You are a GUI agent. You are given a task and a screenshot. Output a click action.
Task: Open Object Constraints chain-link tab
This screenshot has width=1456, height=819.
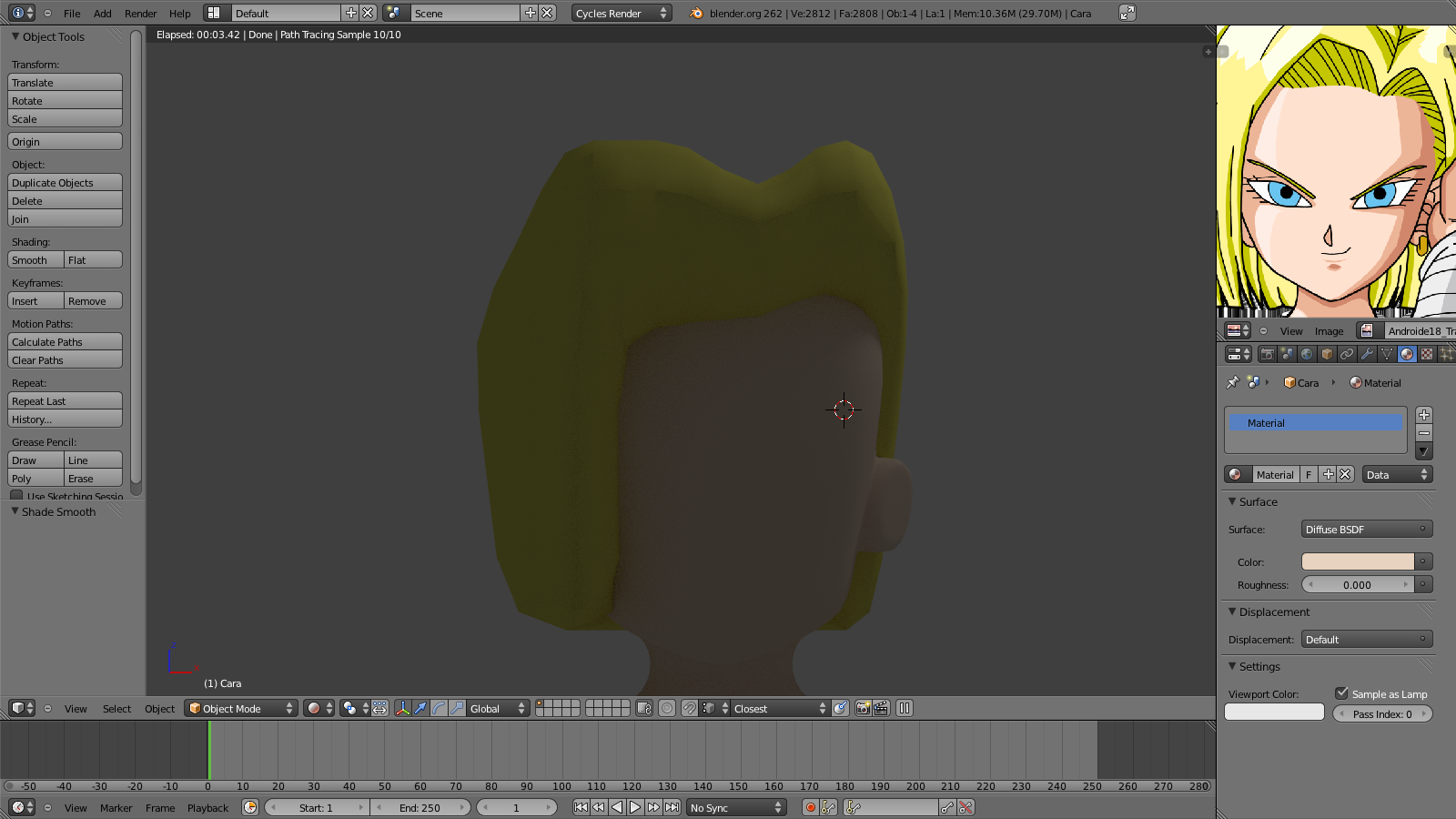tap(1347, 354)
